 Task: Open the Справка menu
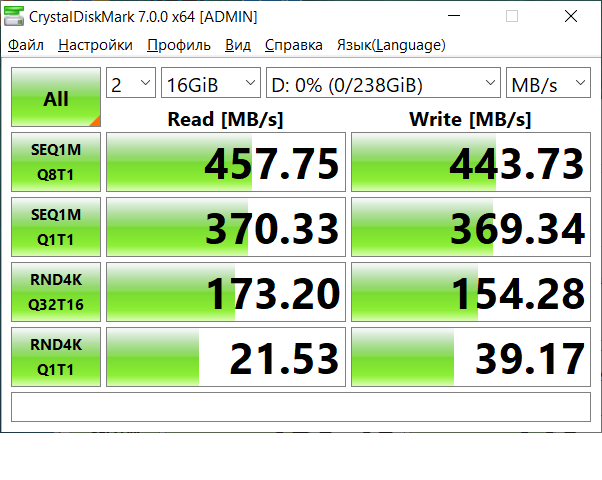click(x=293, y=45)
